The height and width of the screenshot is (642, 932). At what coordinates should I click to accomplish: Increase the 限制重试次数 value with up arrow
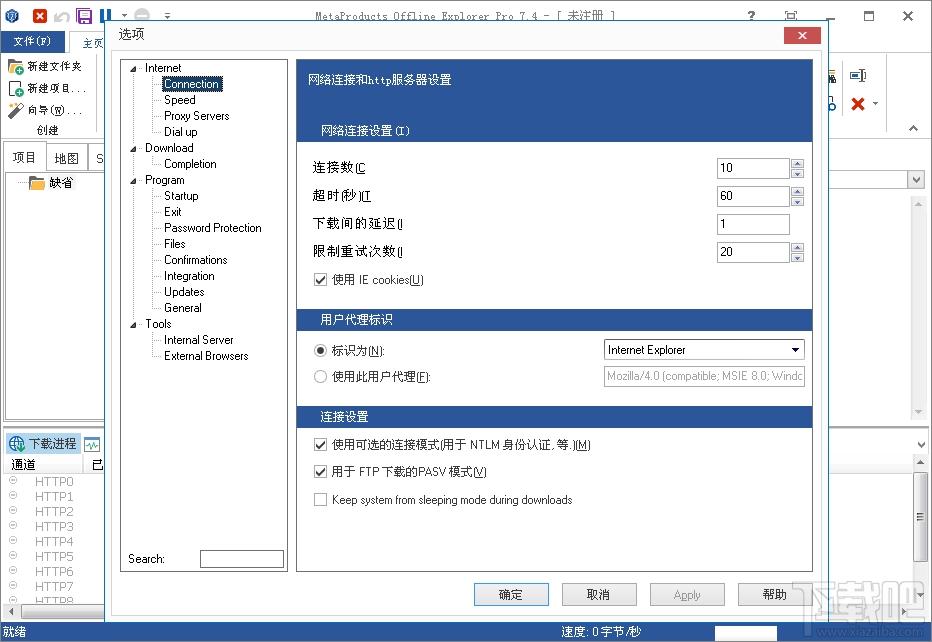coord(798,247)
